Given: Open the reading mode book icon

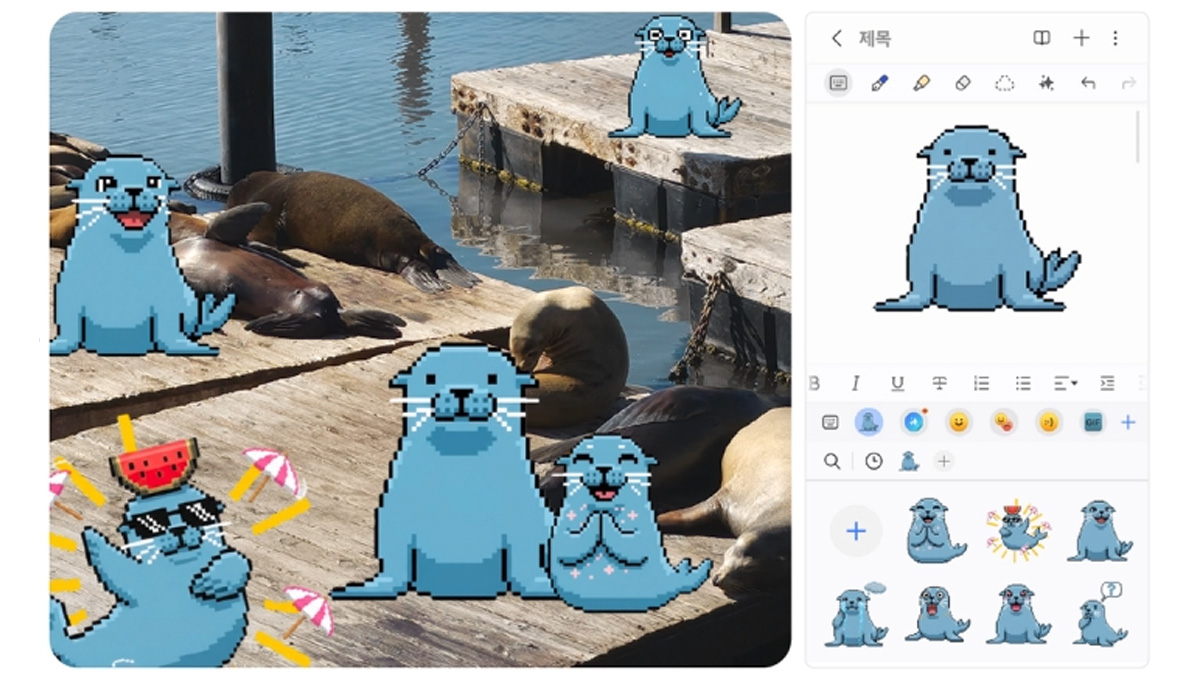Looking at the screenshot, I should click(x=1041, y=38).
